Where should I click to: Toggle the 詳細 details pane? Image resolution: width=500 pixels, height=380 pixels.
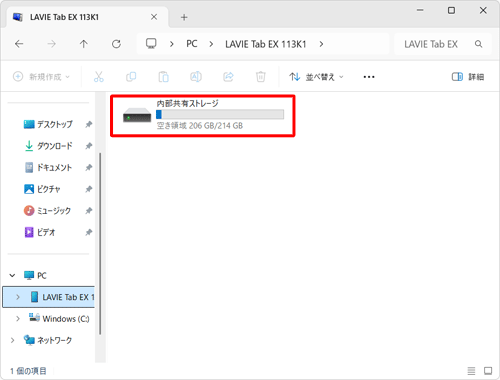point(468,77)
